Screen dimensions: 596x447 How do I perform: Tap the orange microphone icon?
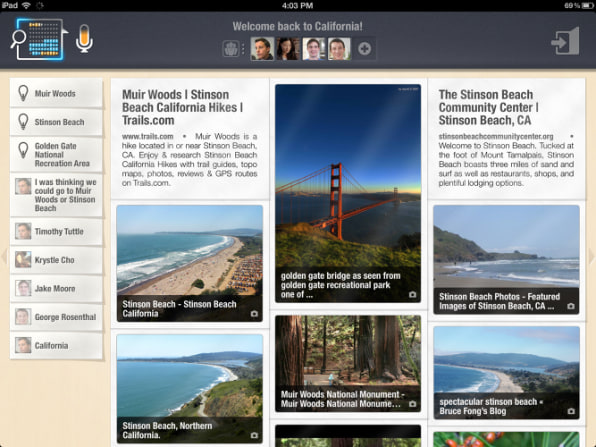click(x=84, y=38)
